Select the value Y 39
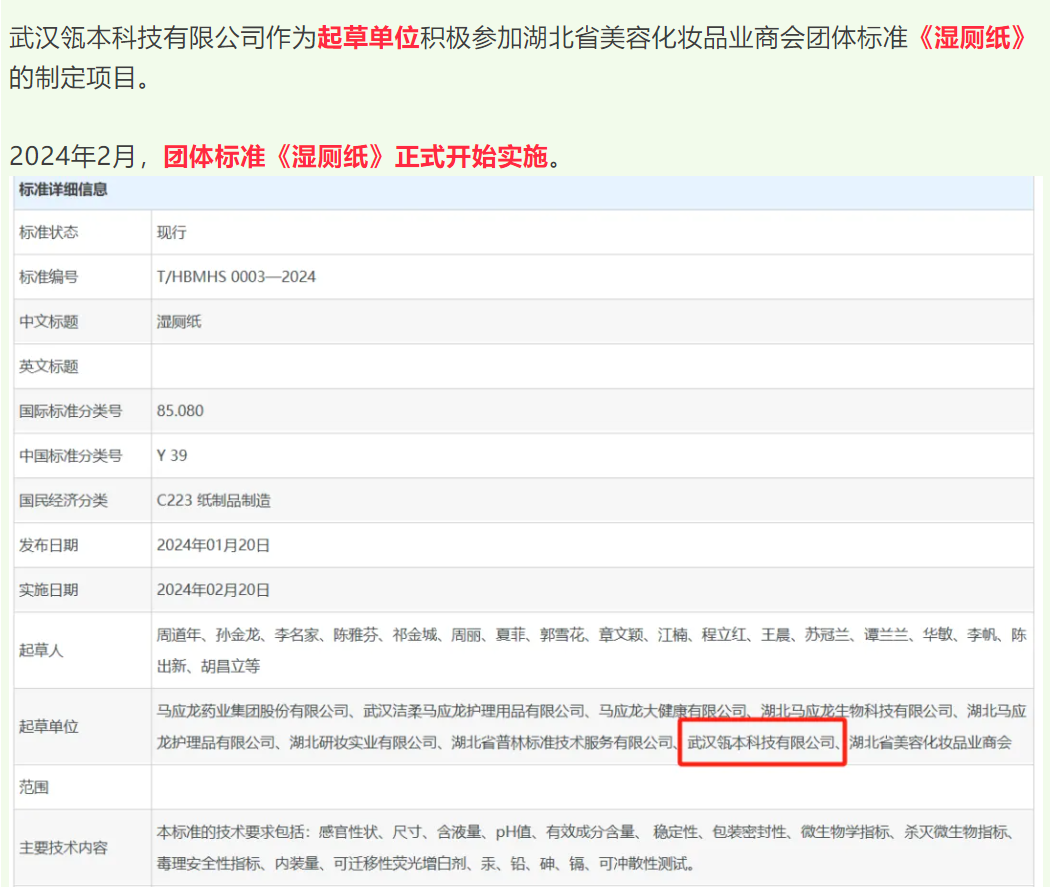This screenshot has width=1050, height=887. point(172,455)
